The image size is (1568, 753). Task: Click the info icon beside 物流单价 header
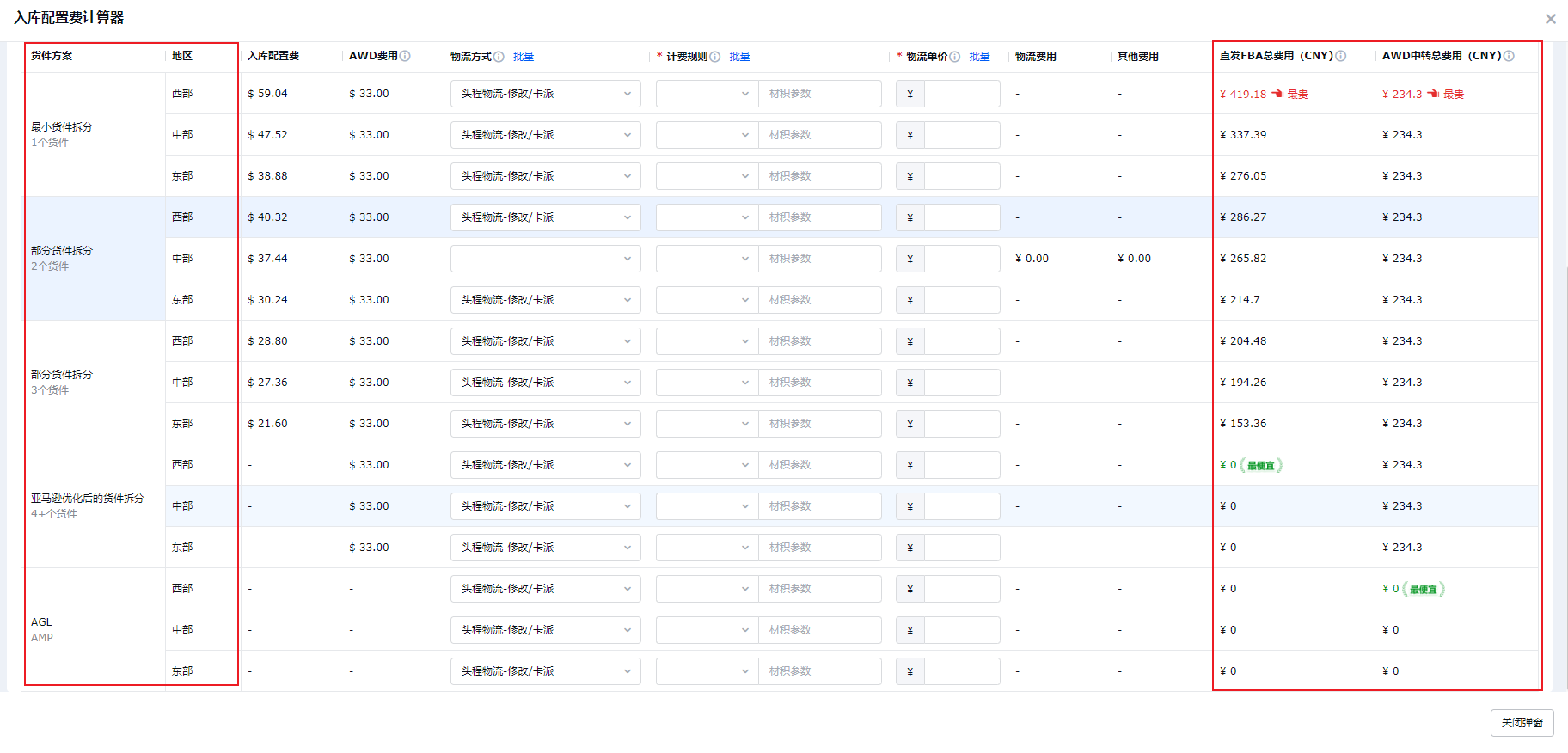pos(955,57)
